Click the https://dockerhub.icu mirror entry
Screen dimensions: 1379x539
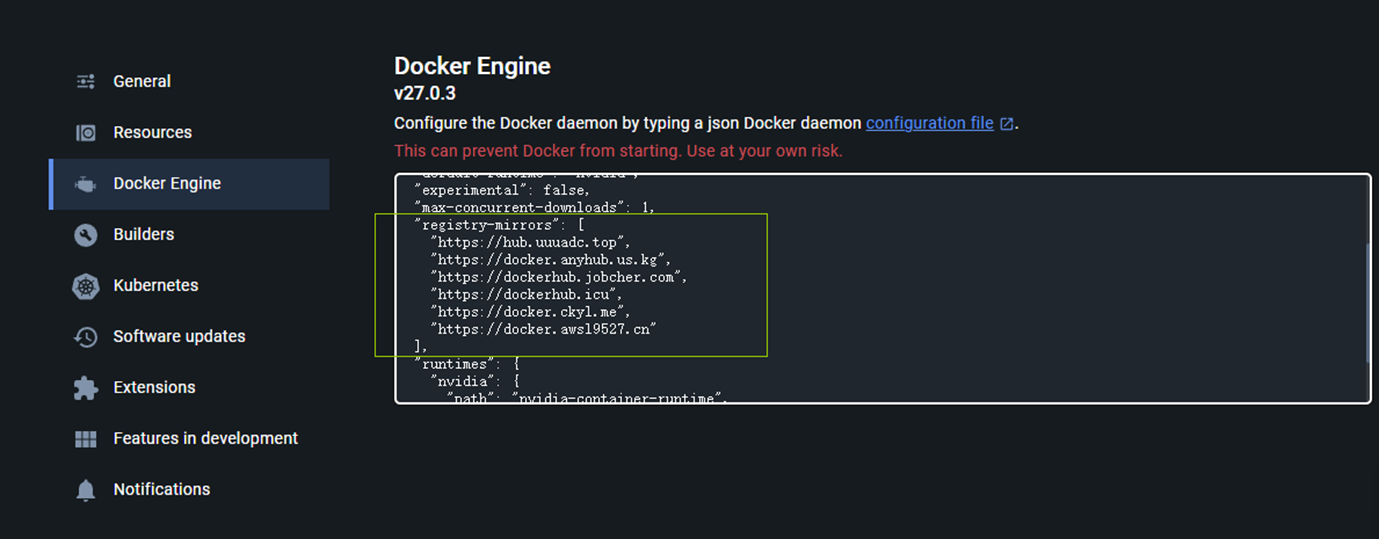[x=527, y=294]
